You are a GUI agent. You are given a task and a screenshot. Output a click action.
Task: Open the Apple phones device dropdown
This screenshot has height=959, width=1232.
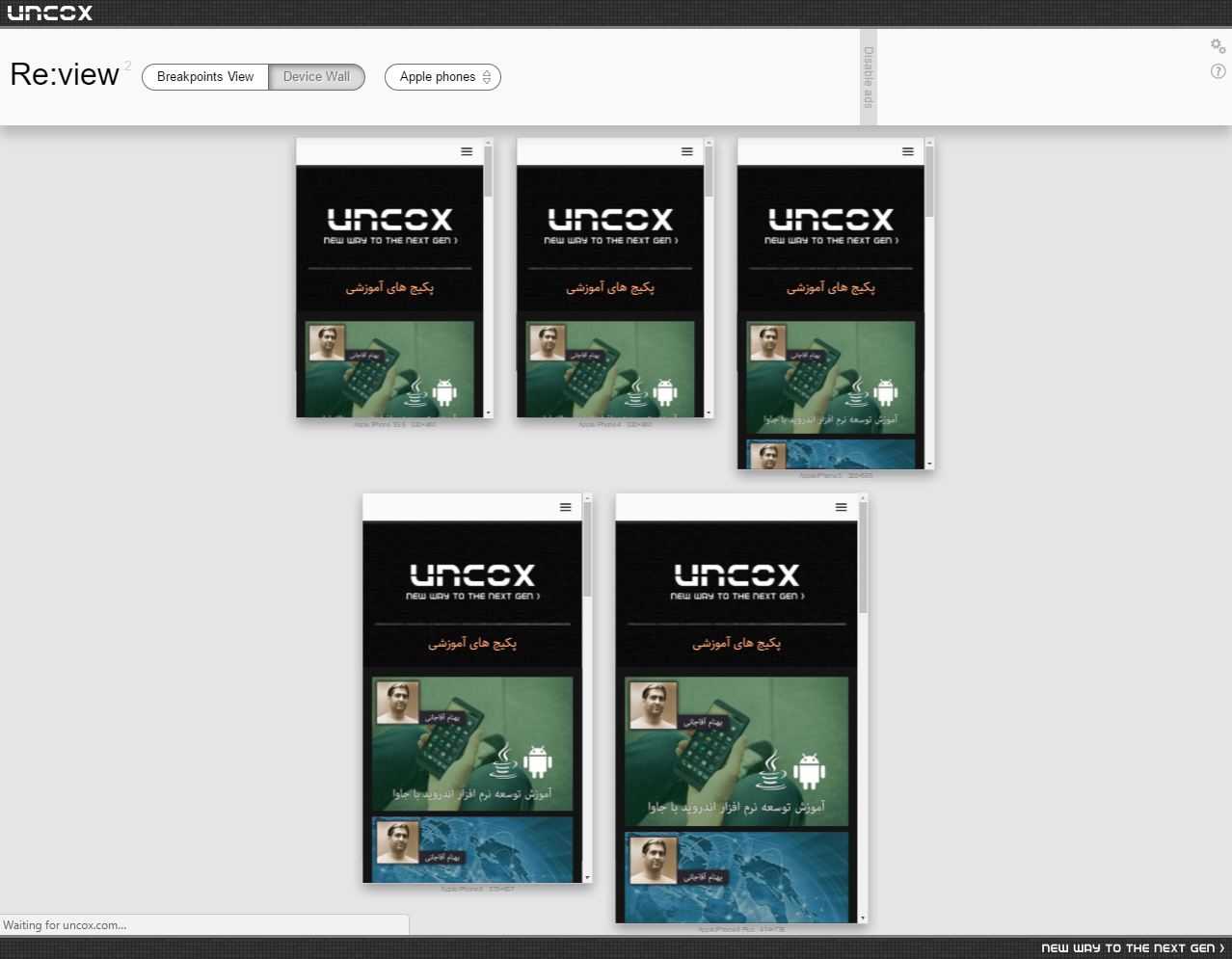click(442, 77)
